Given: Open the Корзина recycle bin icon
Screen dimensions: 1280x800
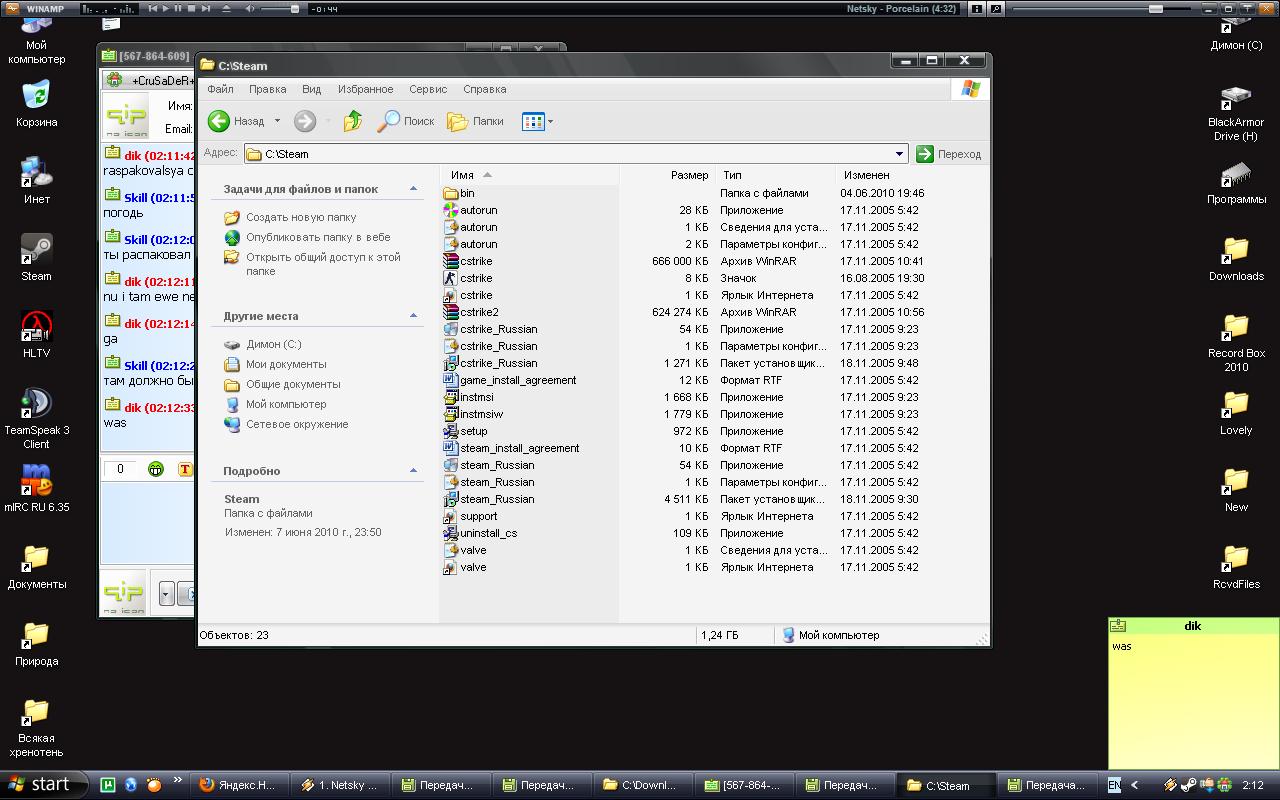Looking at the screenshot, I should (x=36, y=103).
